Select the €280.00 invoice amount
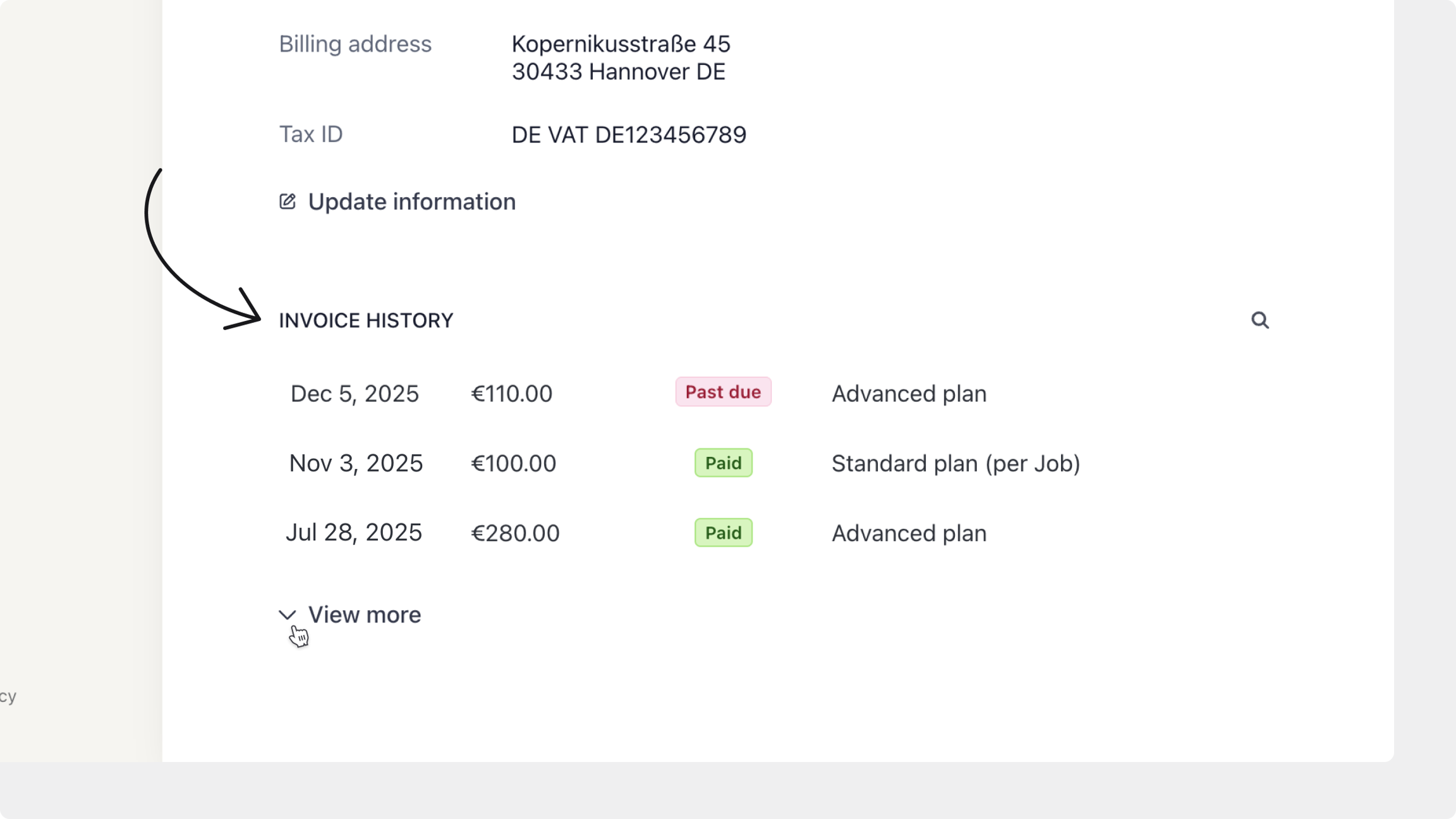This screenshot has height=819, width=1456. coord(515,533)
